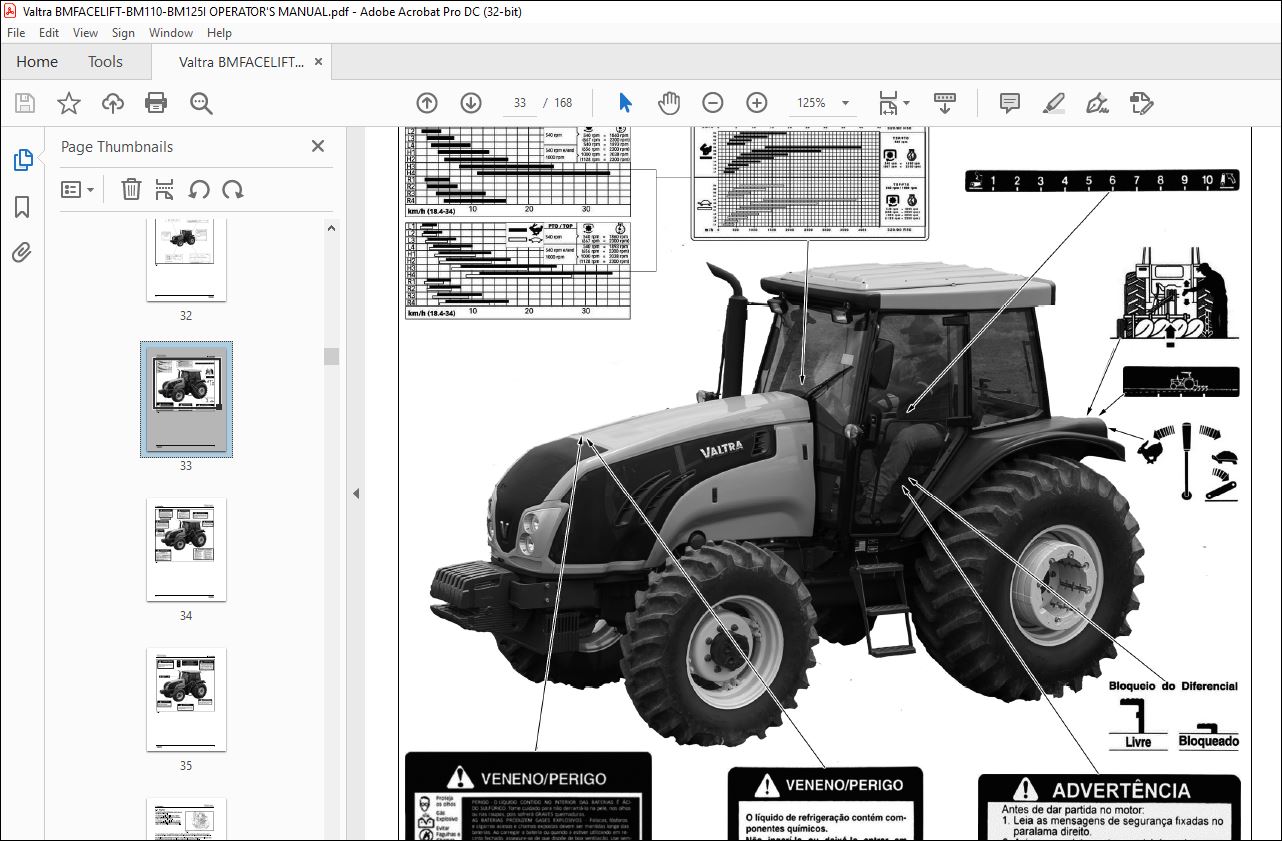Rotate page clockwise in thumbnails panel
Screen dimensions: 1282x841
tap(233, 189)
